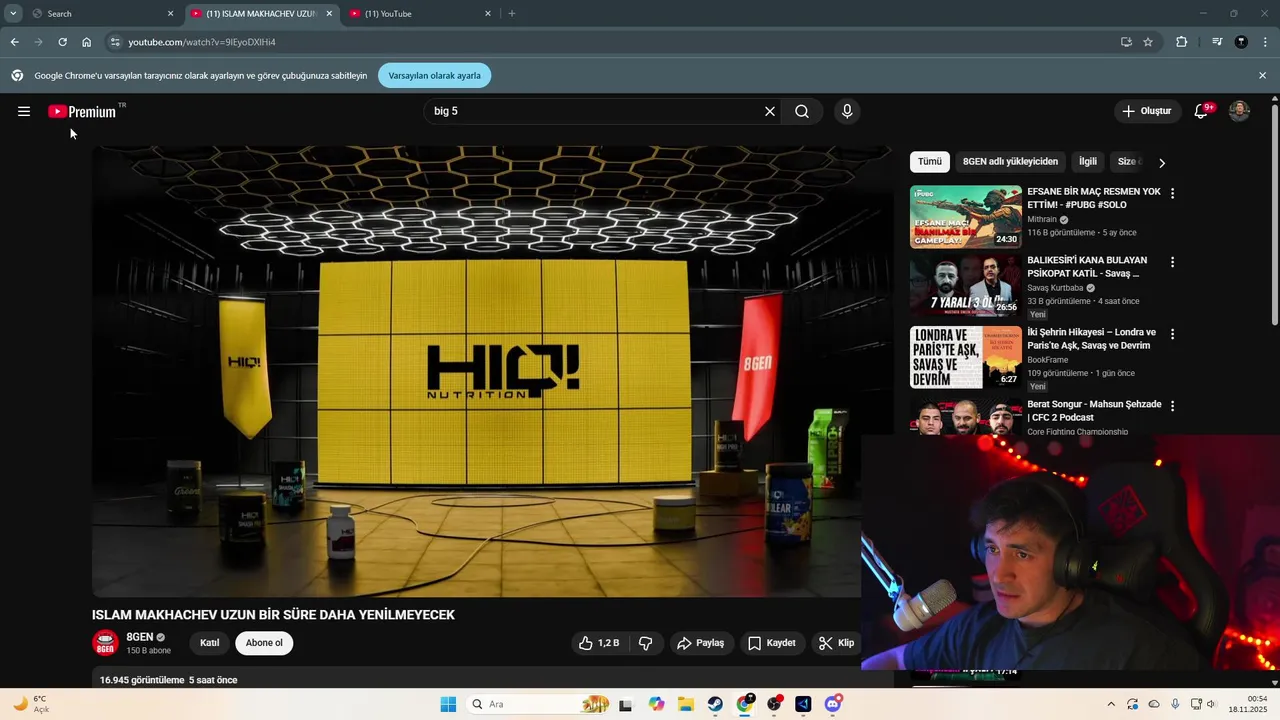Open Berat Songur Mahsun Şehzade title
This screenshot has width=1280, height=720.
[1094, 411]
